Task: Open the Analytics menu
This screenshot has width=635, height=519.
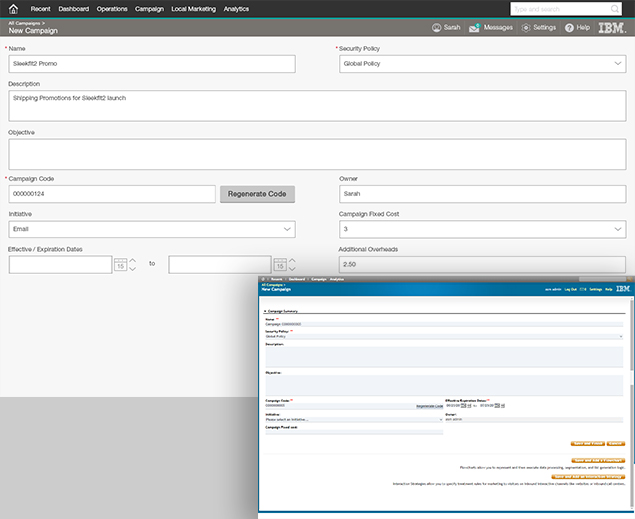Action: click(x=237, y=9)
